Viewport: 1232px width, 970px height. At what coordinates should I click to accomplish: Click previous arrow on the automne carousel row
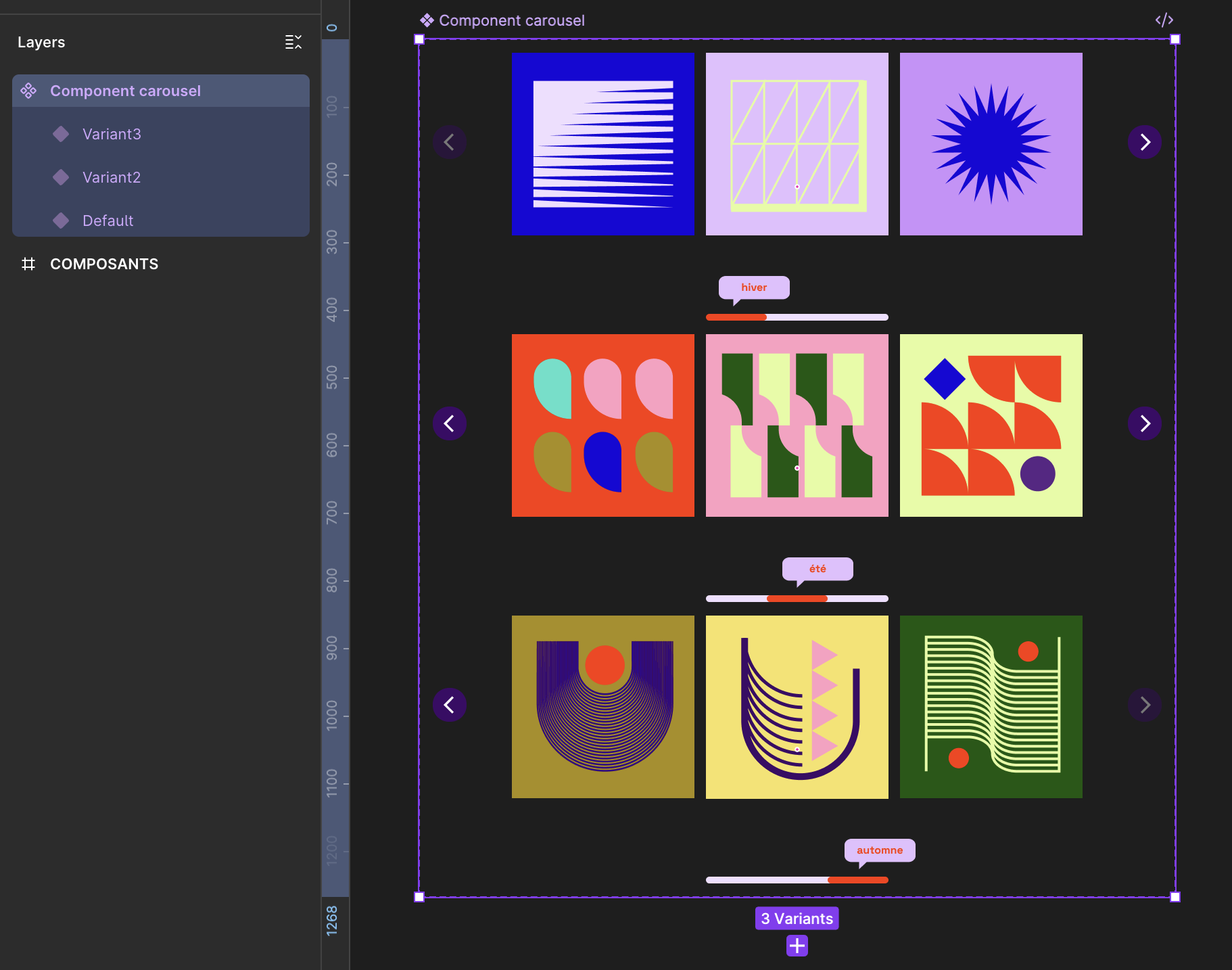pos(450,705)
